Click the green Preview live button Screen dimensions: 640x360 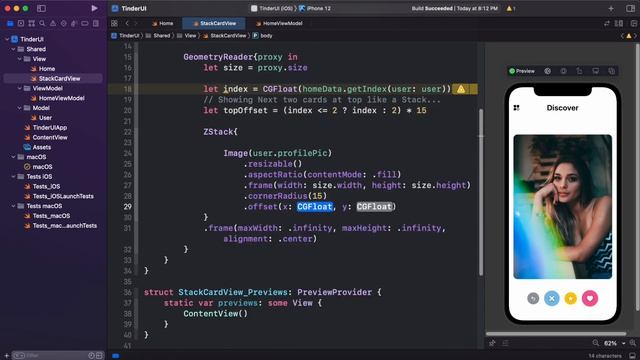click(522, 71)
